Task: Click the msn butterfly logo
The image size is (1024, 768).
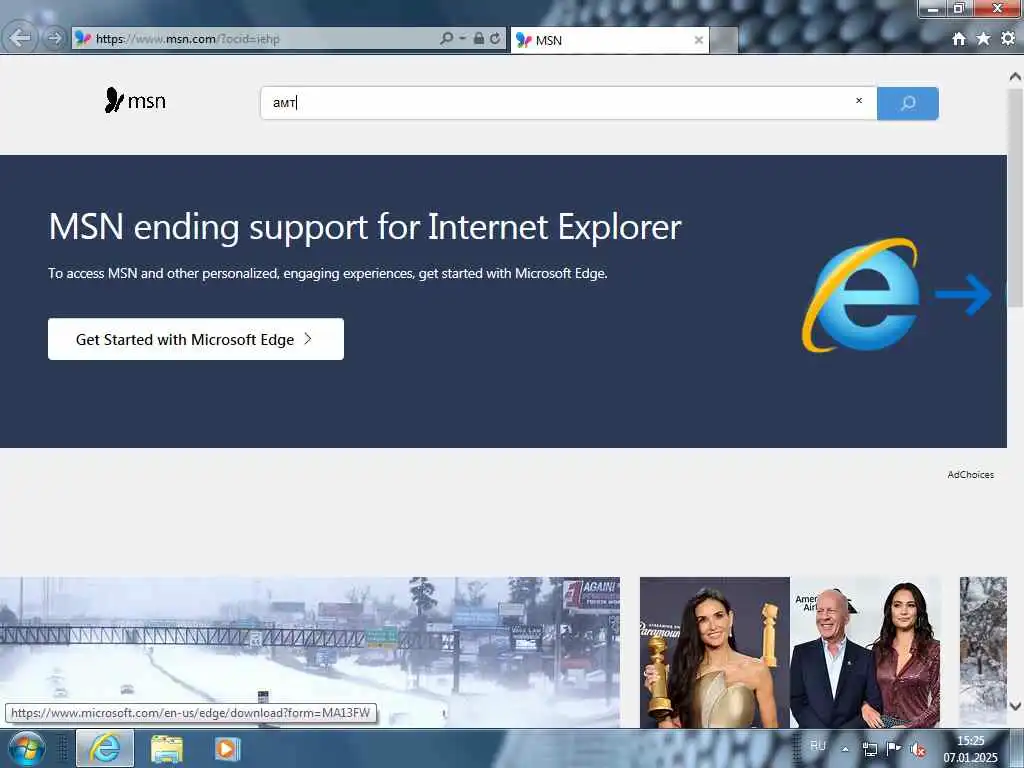Action: [x=135, y=101]
